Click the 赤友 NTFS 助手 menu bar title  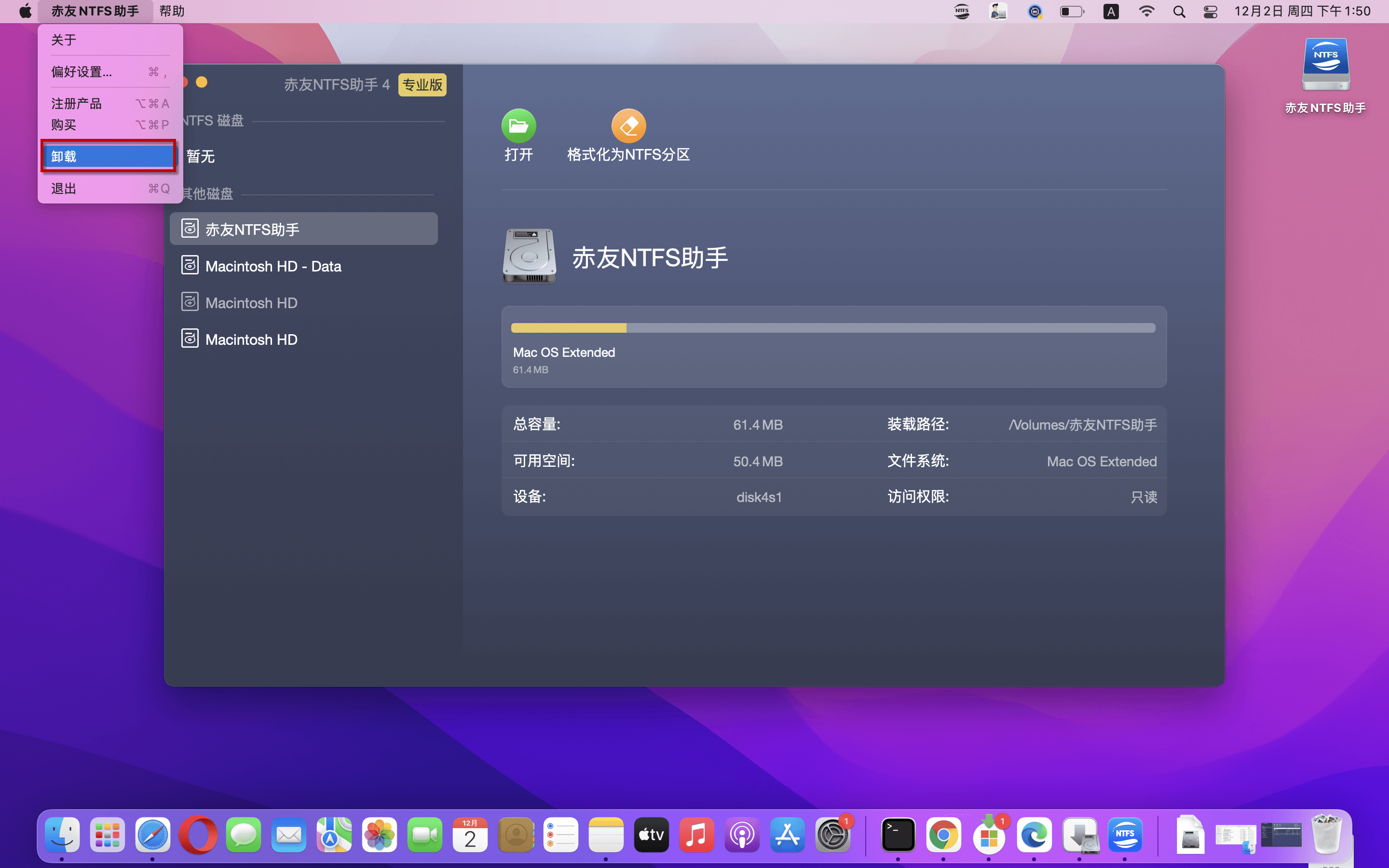tap(95, 12)
